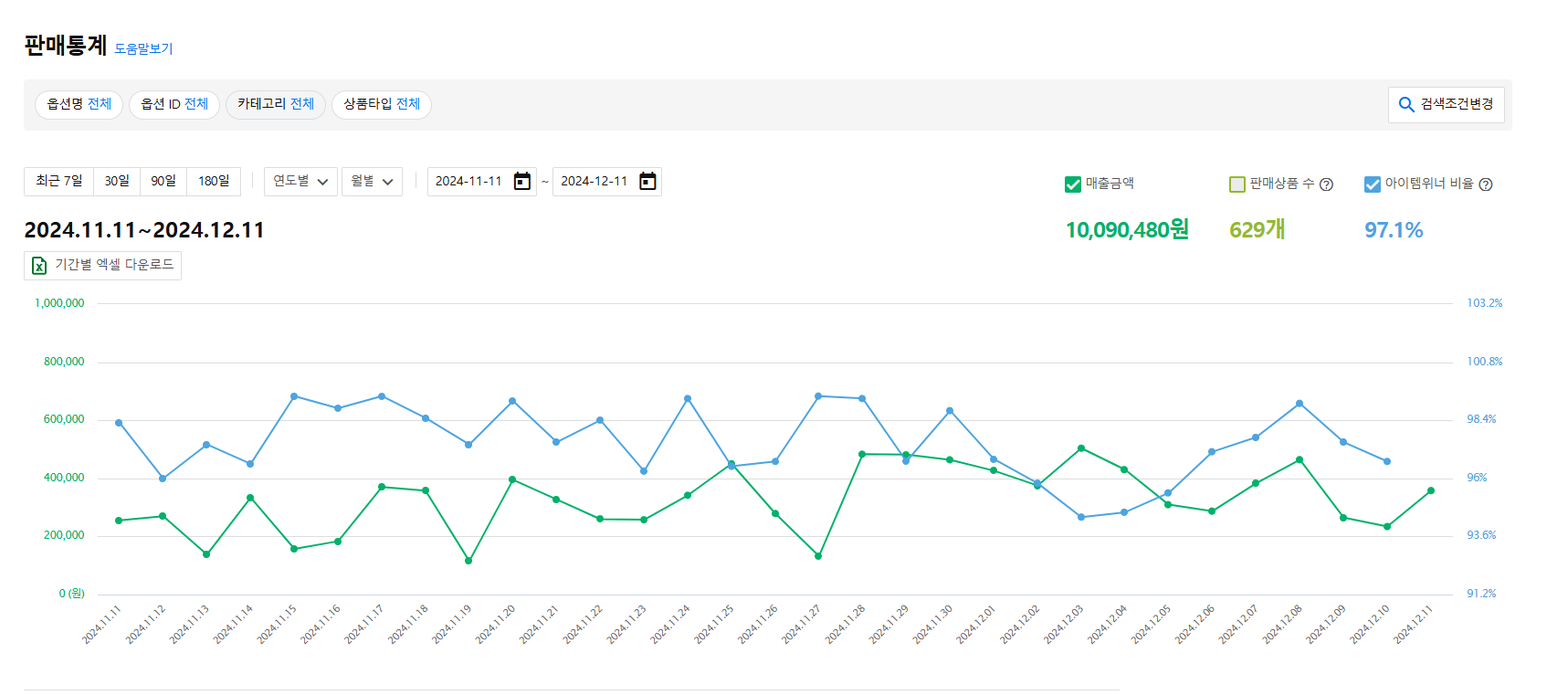The height and width of the screenshot is (695, 1568).
Task: Click the Excel file download icon
Action: 39,266
